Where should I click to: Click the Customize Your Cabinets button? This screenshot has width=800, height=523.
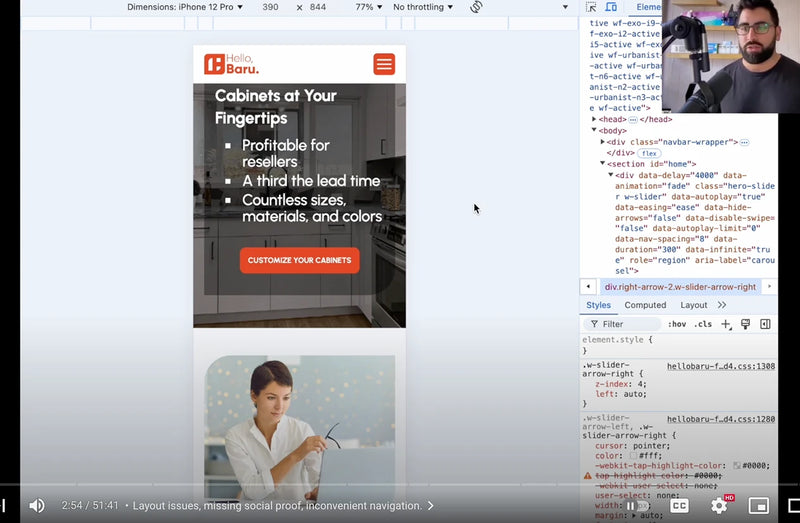(x=299, y=260)
